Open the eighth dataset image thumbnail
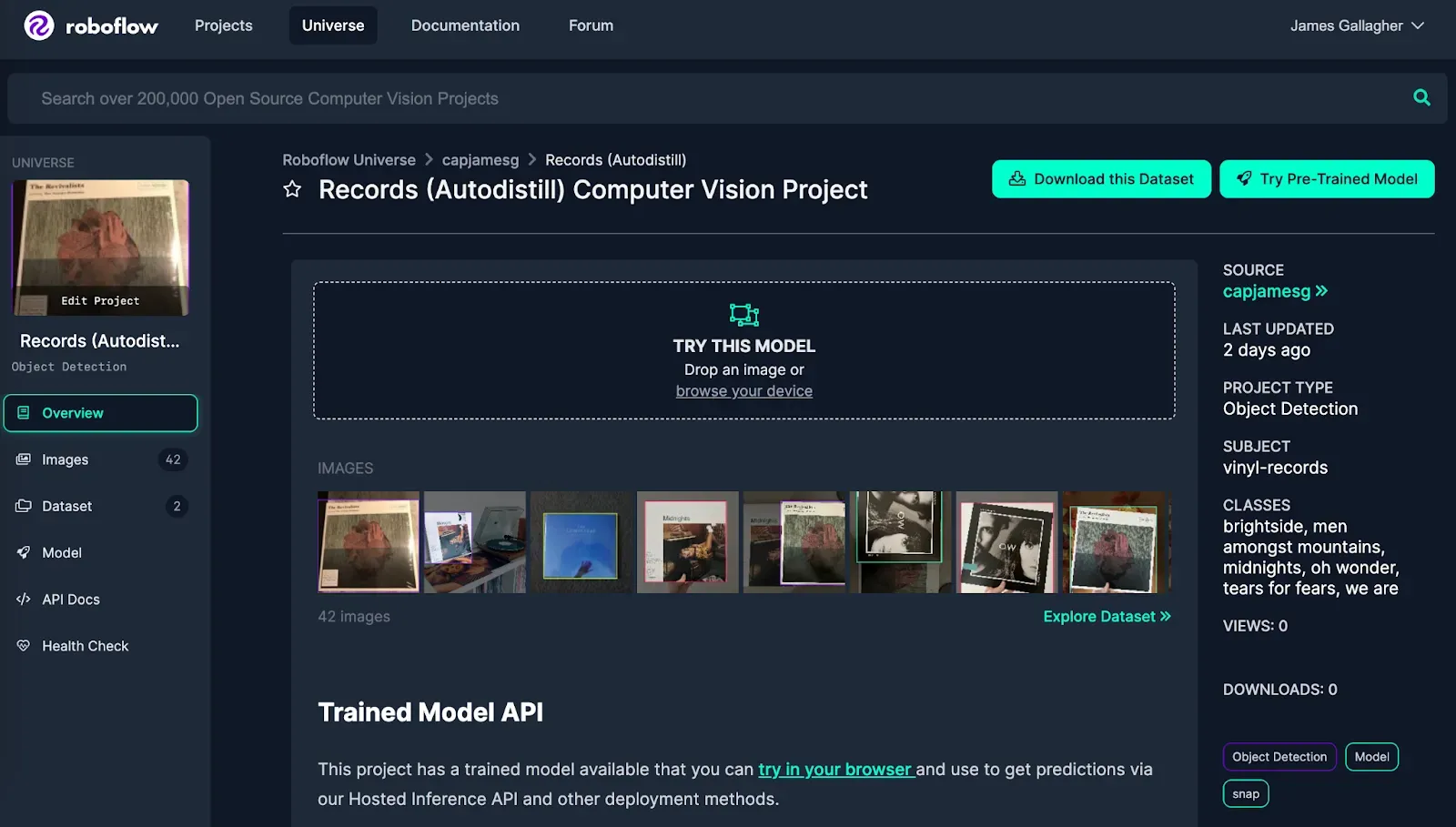 [1117, 542]
